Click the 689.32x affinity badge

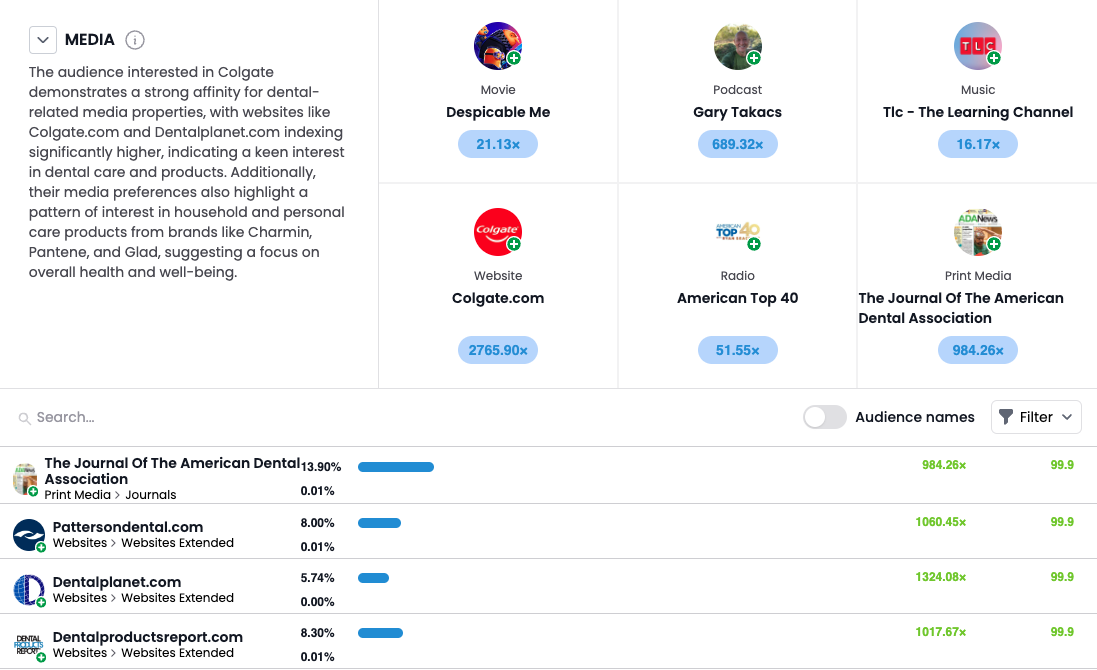tap(738, 145)
